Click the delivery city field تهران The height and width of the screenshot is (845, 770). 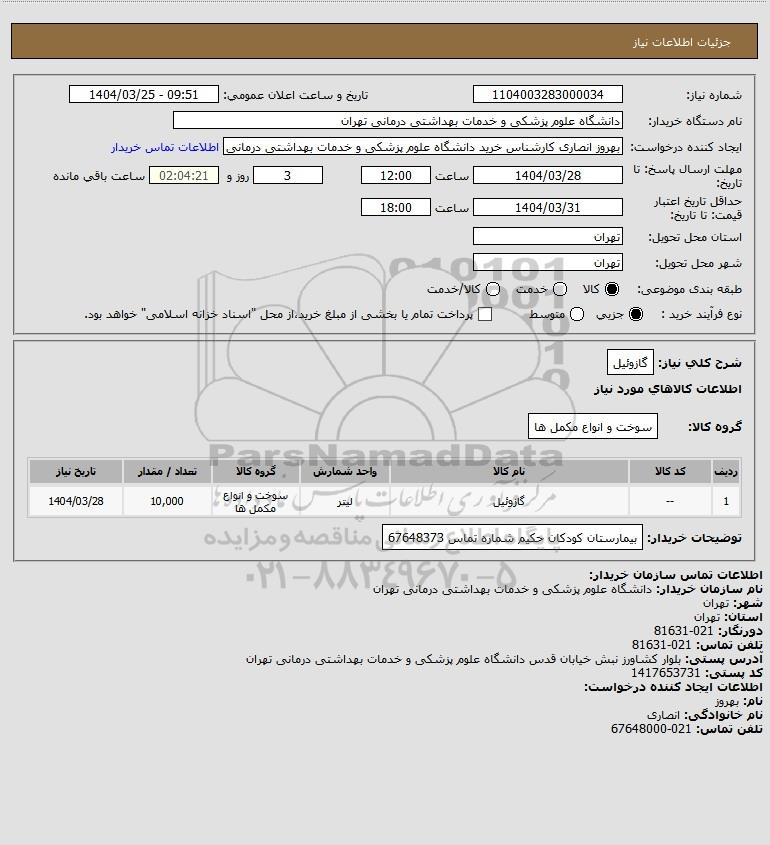click(x=547, y=262)
